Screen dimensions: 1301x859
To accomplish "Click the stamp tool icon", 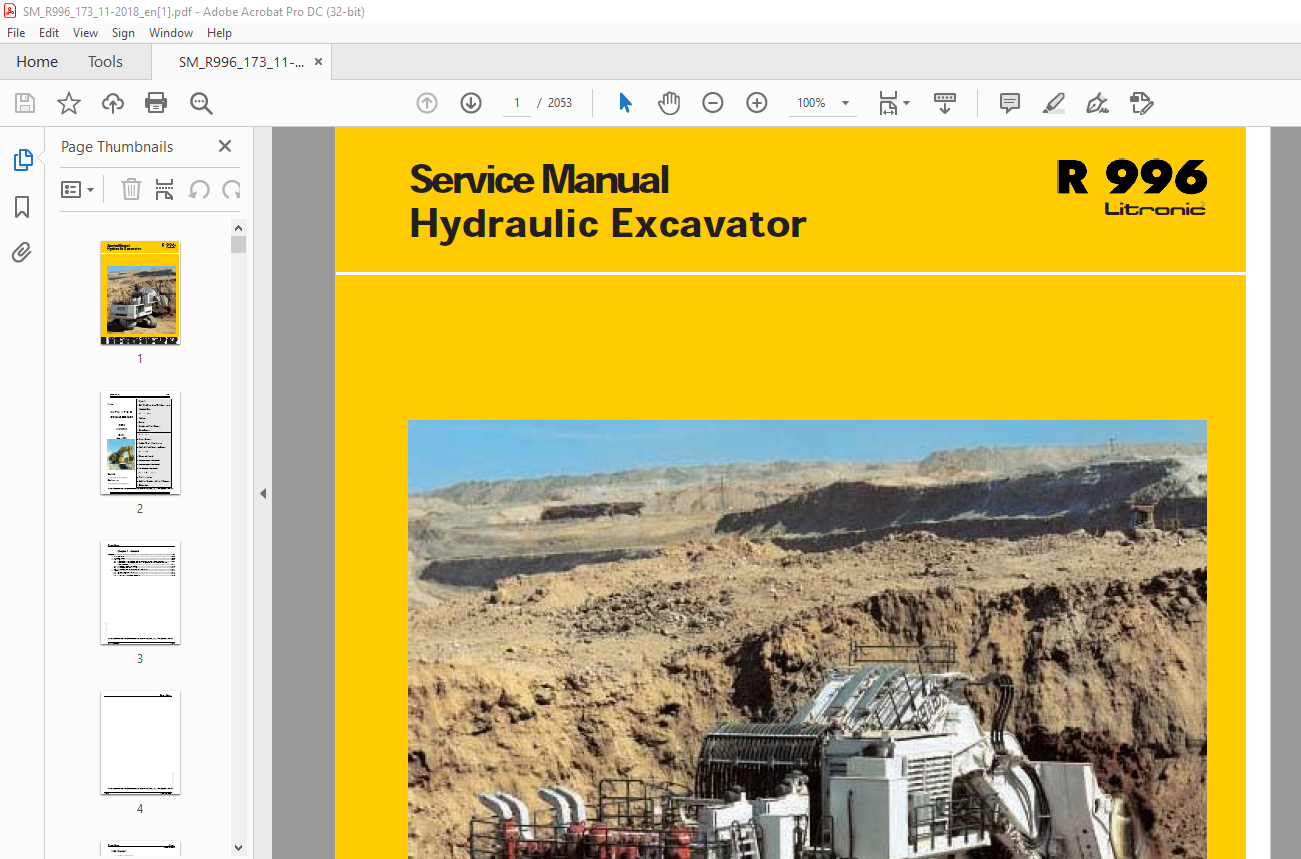I will 1141,103.
